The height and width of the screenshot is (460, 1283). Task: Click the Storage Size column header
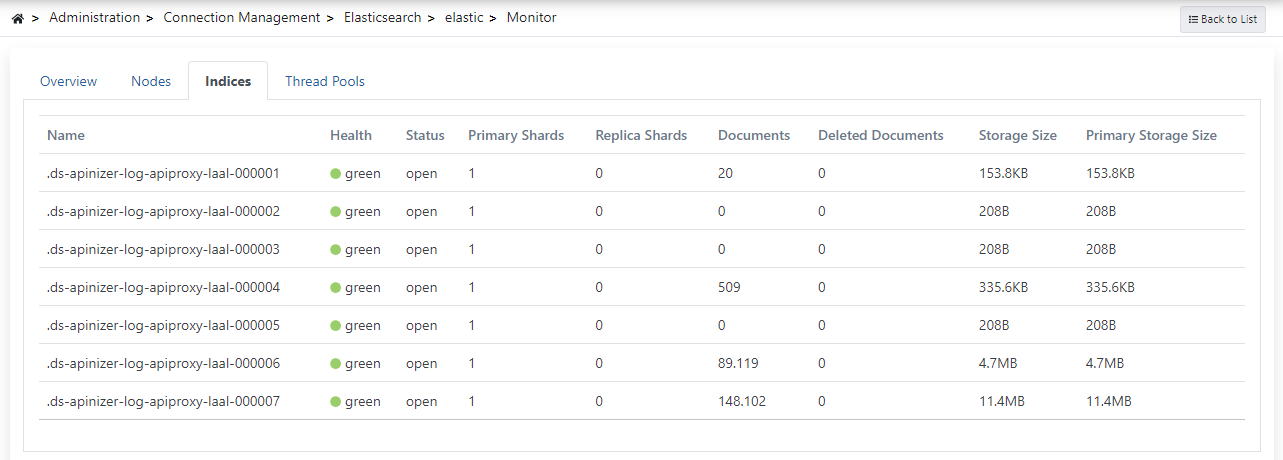click(x=1017, y=135)
